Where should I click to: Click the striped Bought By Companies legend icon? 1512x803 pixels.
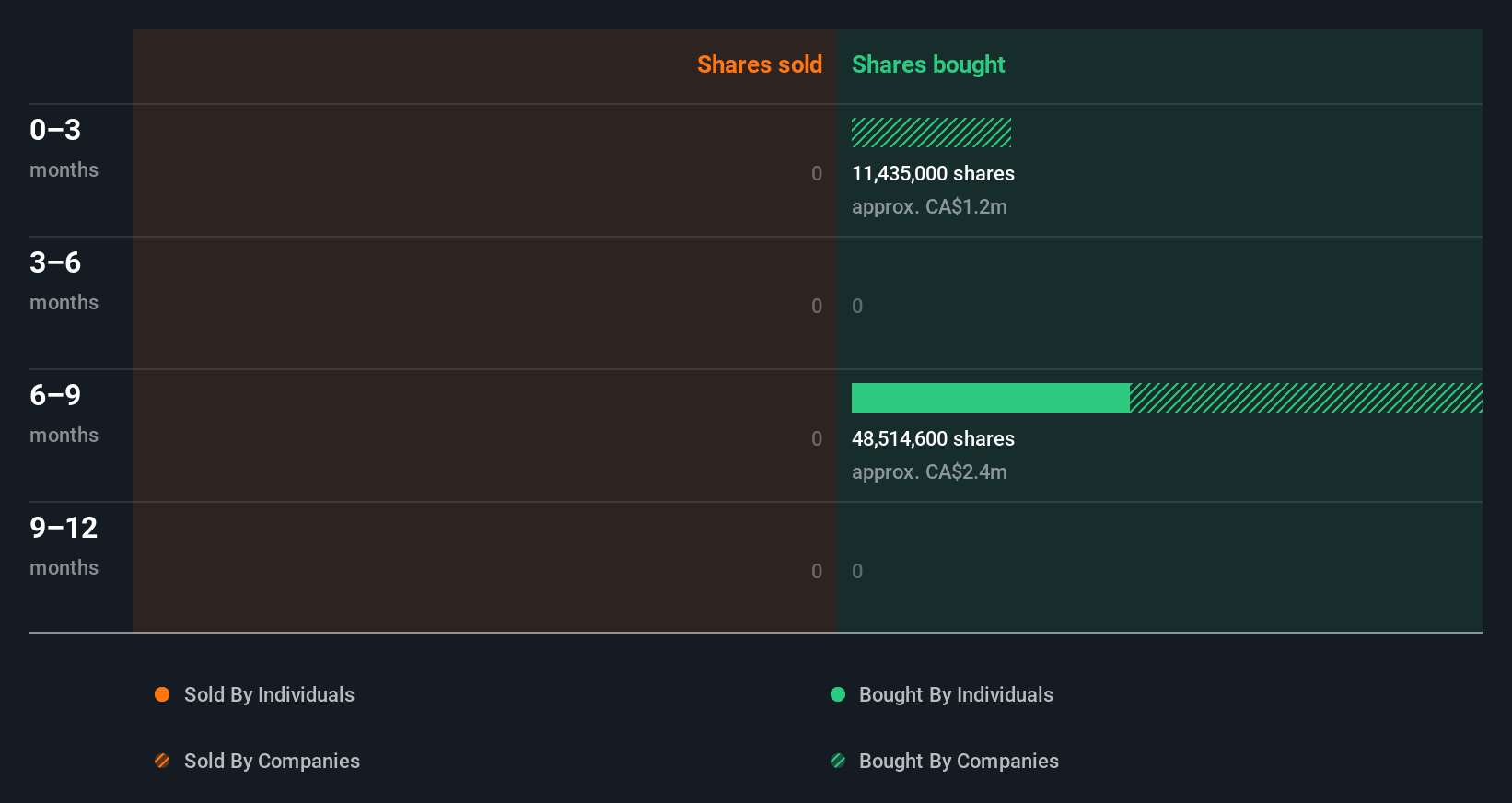tap(838, 761)
